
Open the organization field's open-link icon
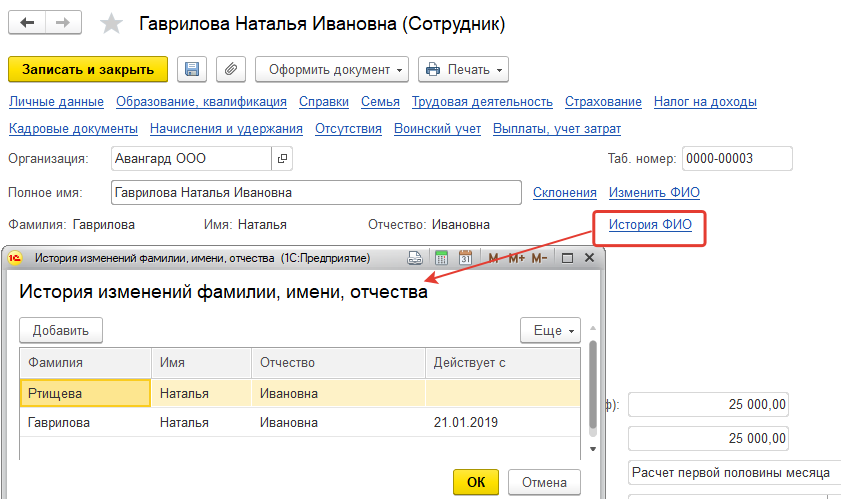pos(282,158)
